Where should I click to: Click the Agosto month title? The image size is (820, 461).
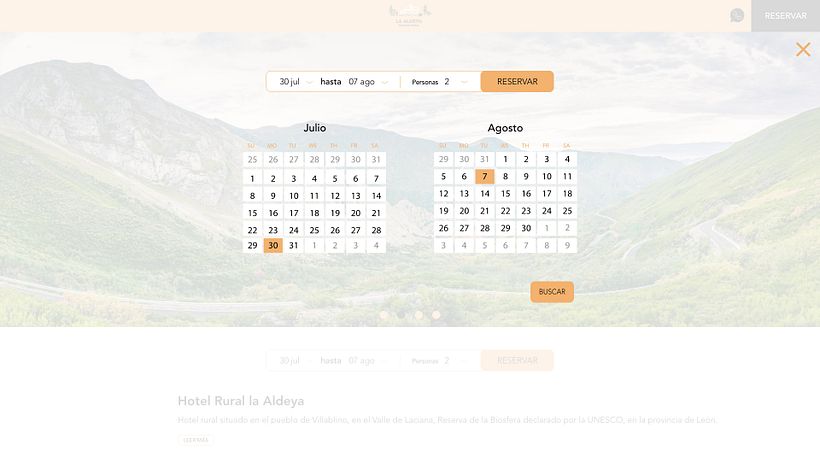point(505,128)
